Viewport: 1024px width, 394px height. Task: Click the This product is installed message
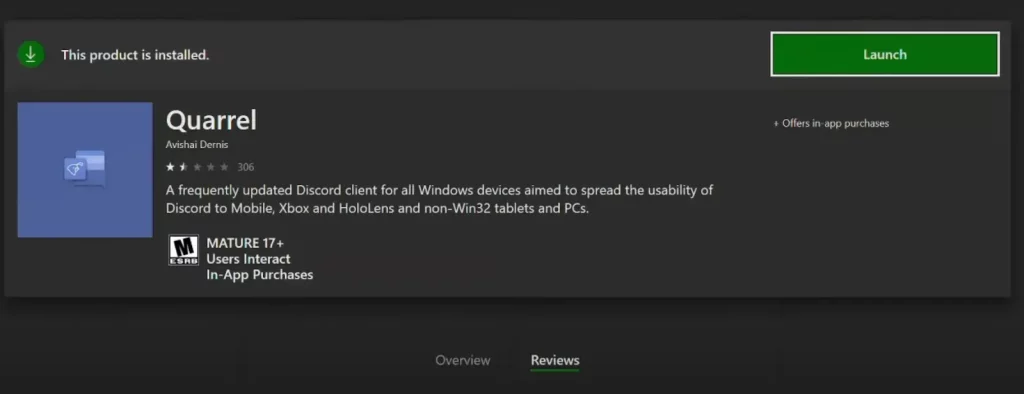pyautogui.click(x=135, y=56)
